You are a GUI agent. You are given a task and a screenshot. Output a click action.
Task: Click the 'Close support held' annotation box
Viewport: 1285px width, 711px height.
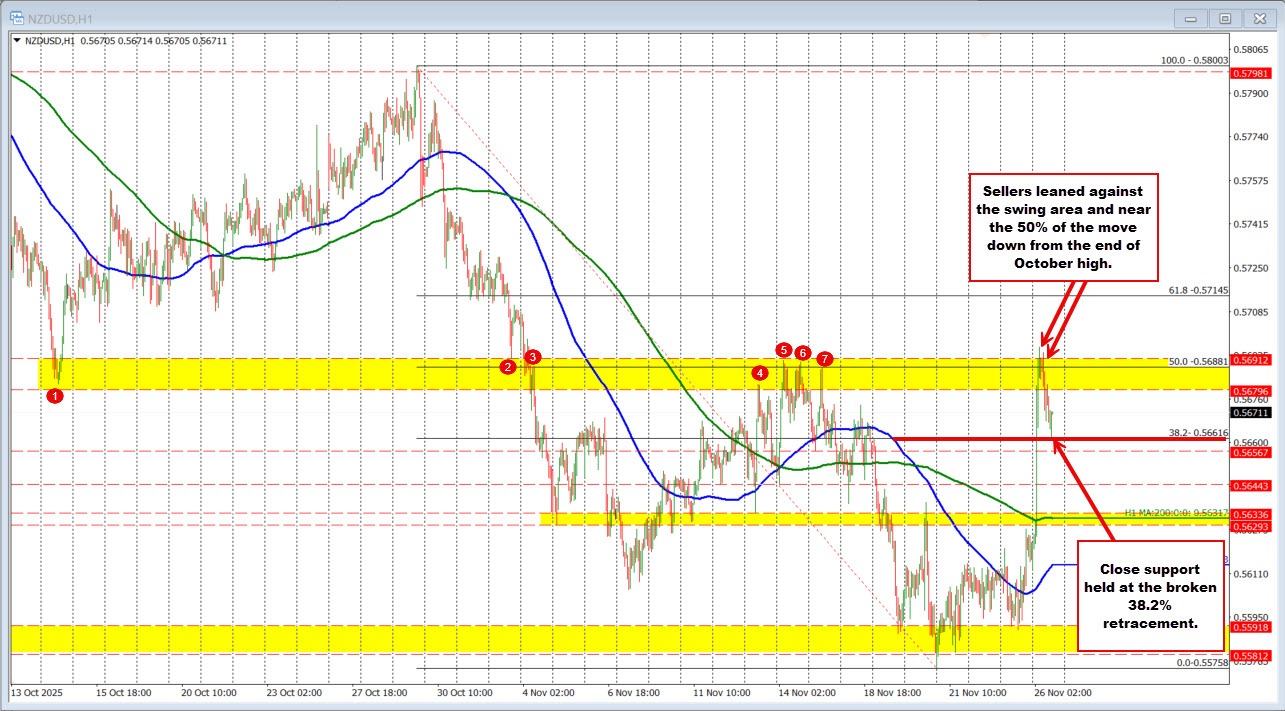click(1151, 595)
